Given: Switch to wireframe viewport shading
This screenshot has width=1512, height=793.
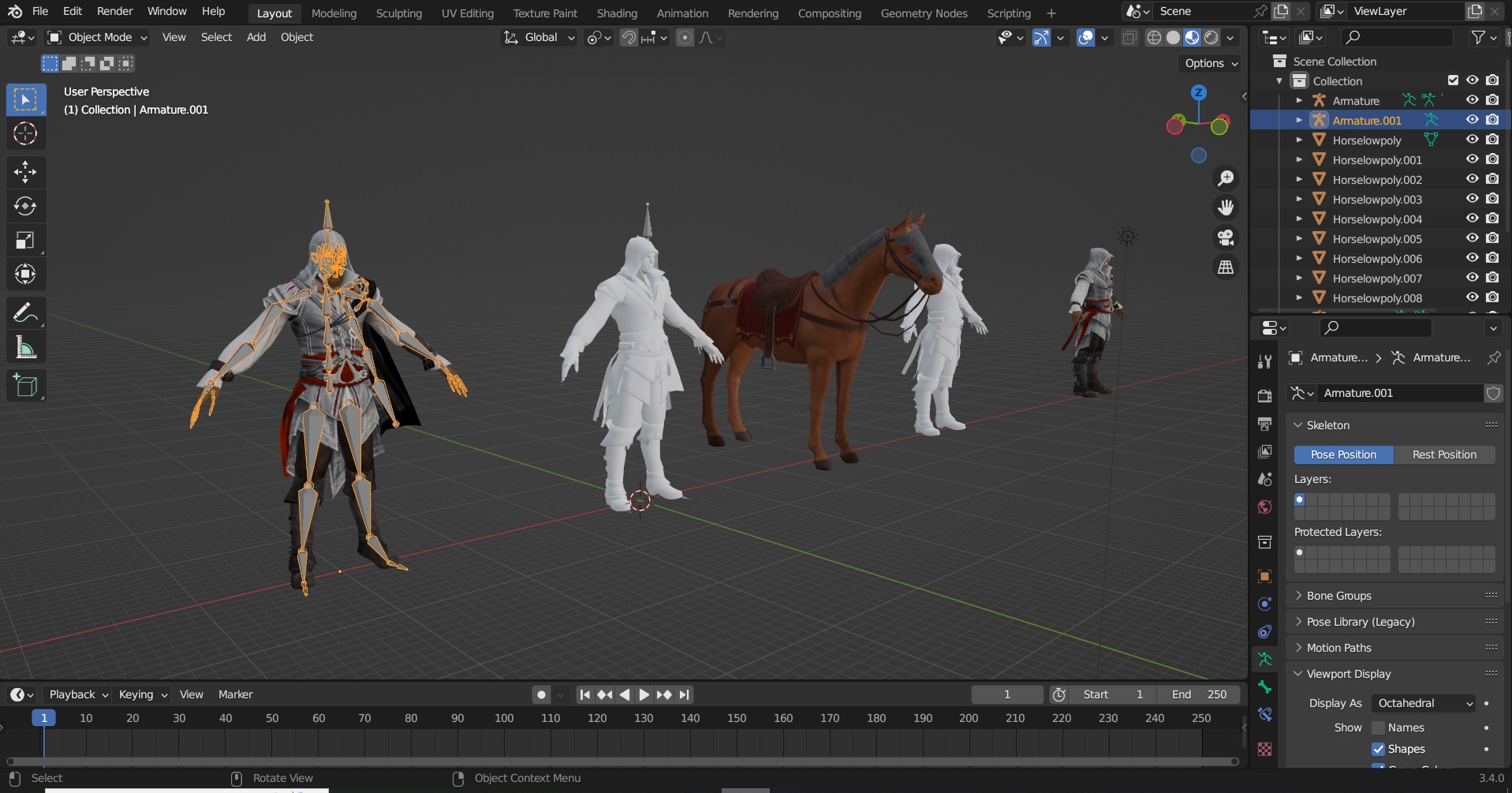Looking at the screenshot, I should click(1154, 37).
